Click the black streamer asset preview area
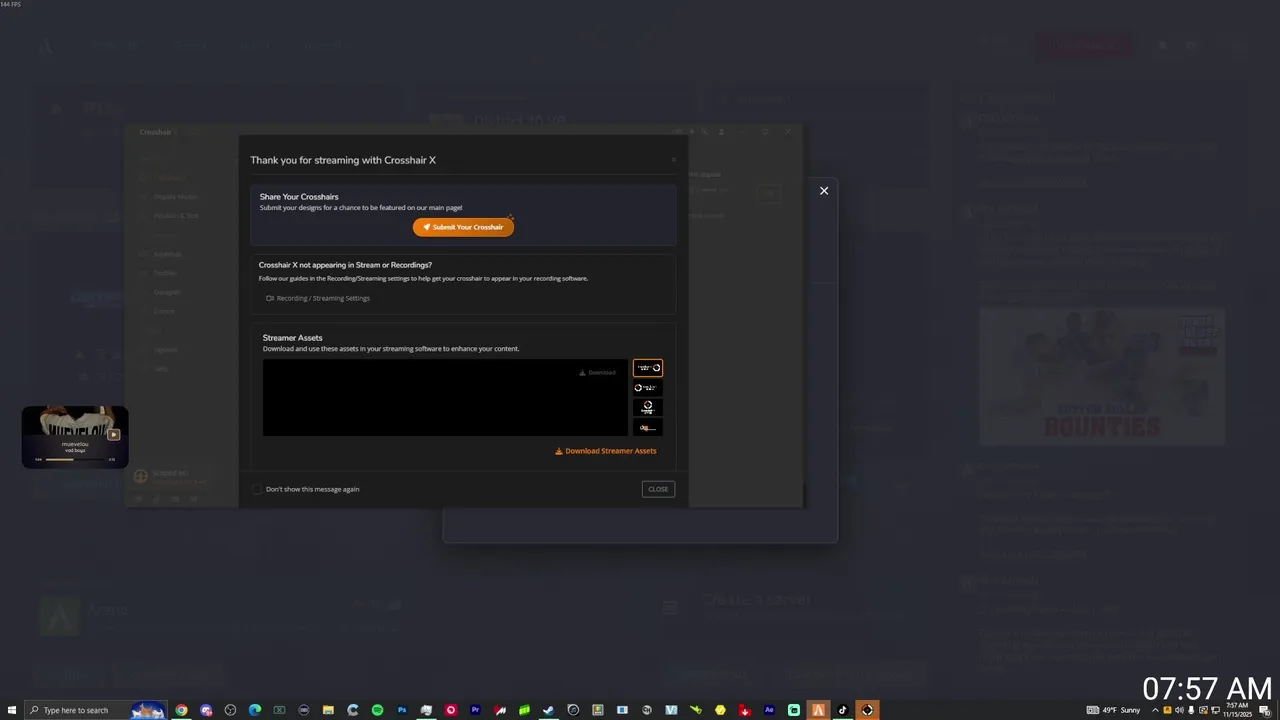This screenshot has width=1280, height=720. [x=445, y=398]
